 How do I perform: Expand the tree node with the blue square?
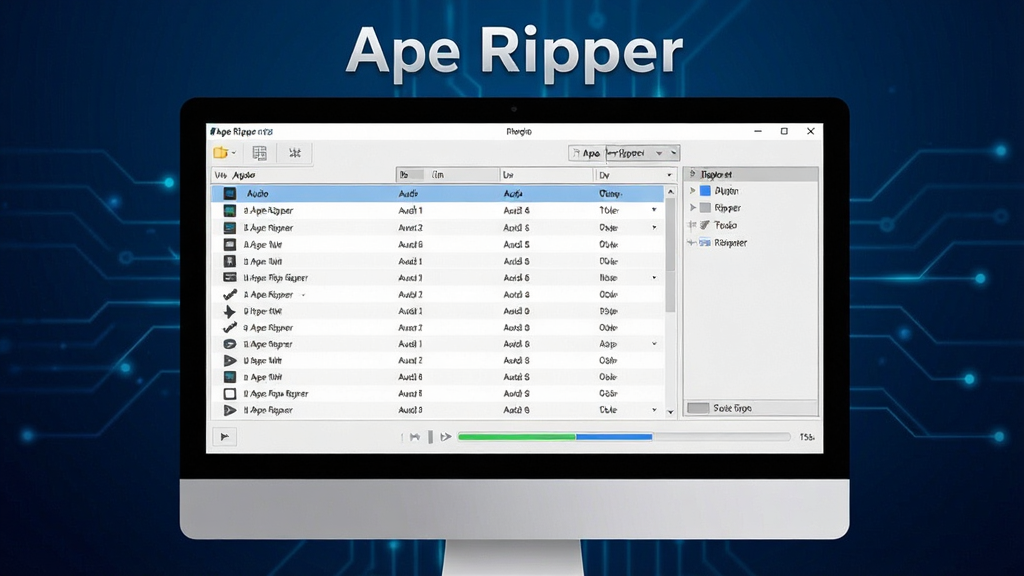[693, 191]
